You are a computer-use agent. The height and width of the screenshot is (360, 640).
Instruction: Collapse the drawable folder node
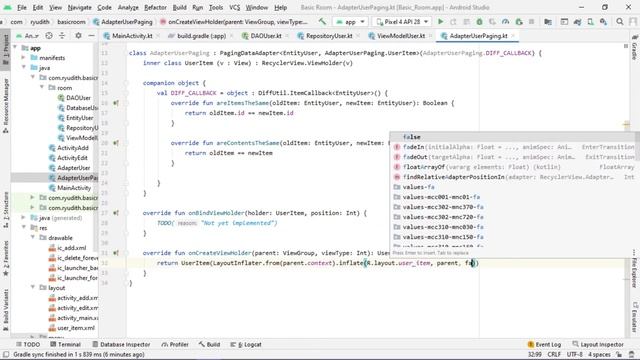pos(33,238)
